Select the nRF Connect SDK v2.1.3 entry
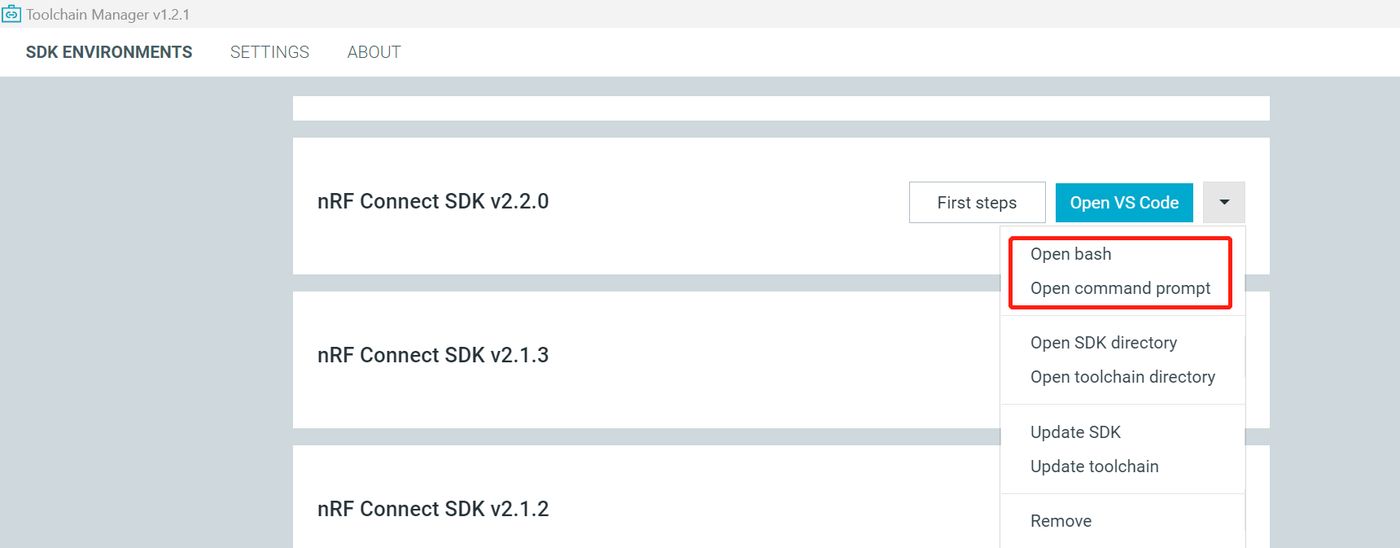Screen dimensions: 1400x548 tap(433, 355)
